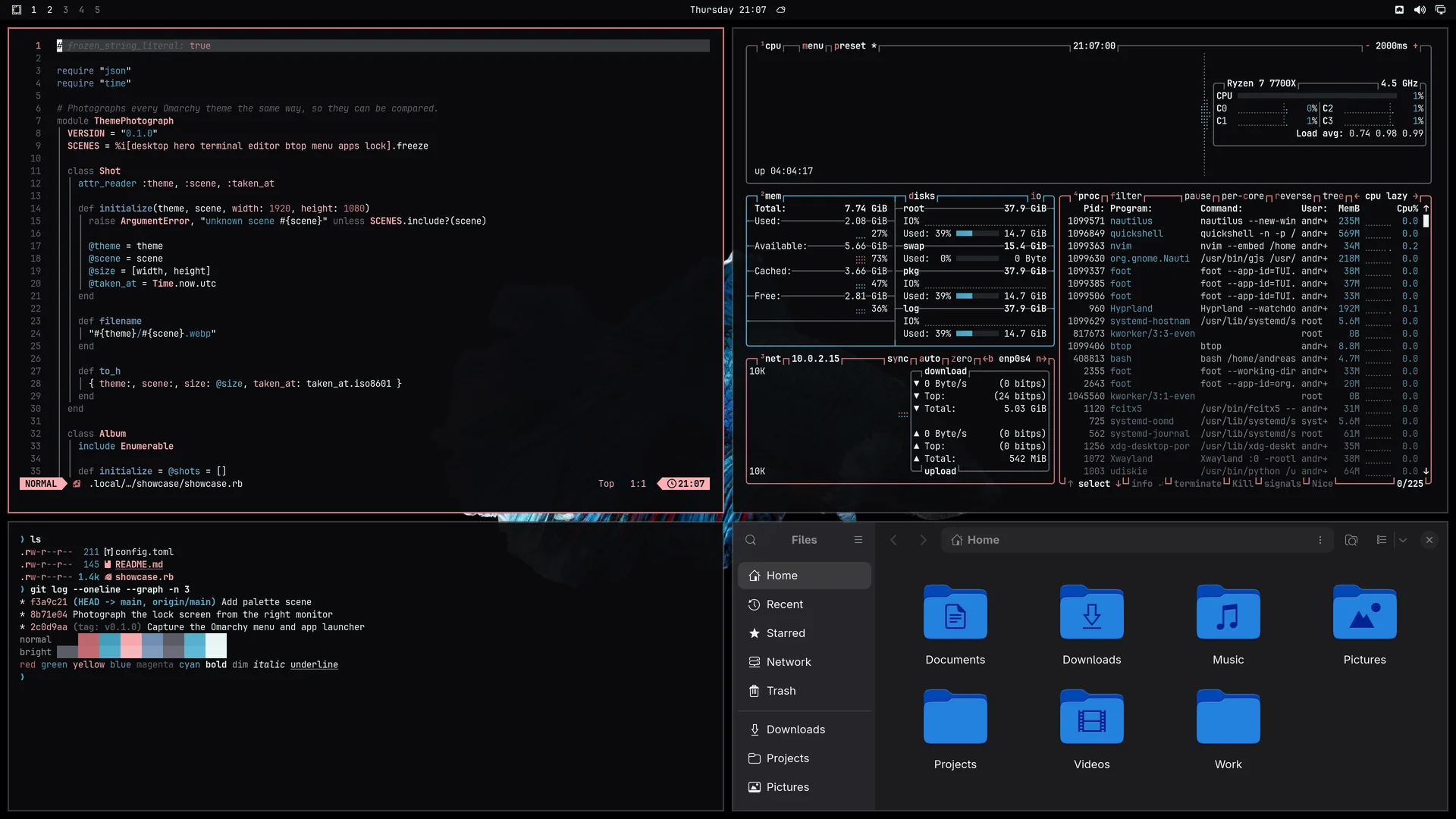Toggle pause in btop proc panel
Image resolution: width=1456 pixels, height=819 pixels.
coord(1198,196)
